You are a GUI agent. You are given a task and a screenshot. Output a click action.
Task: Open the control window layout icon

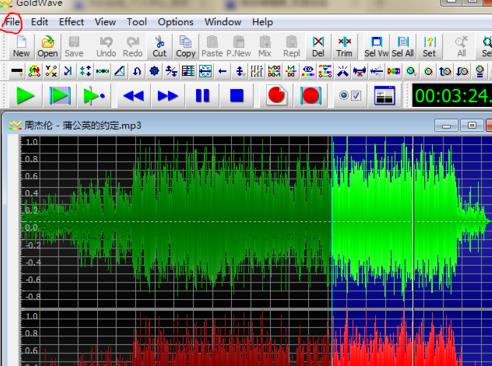(384, 96)
